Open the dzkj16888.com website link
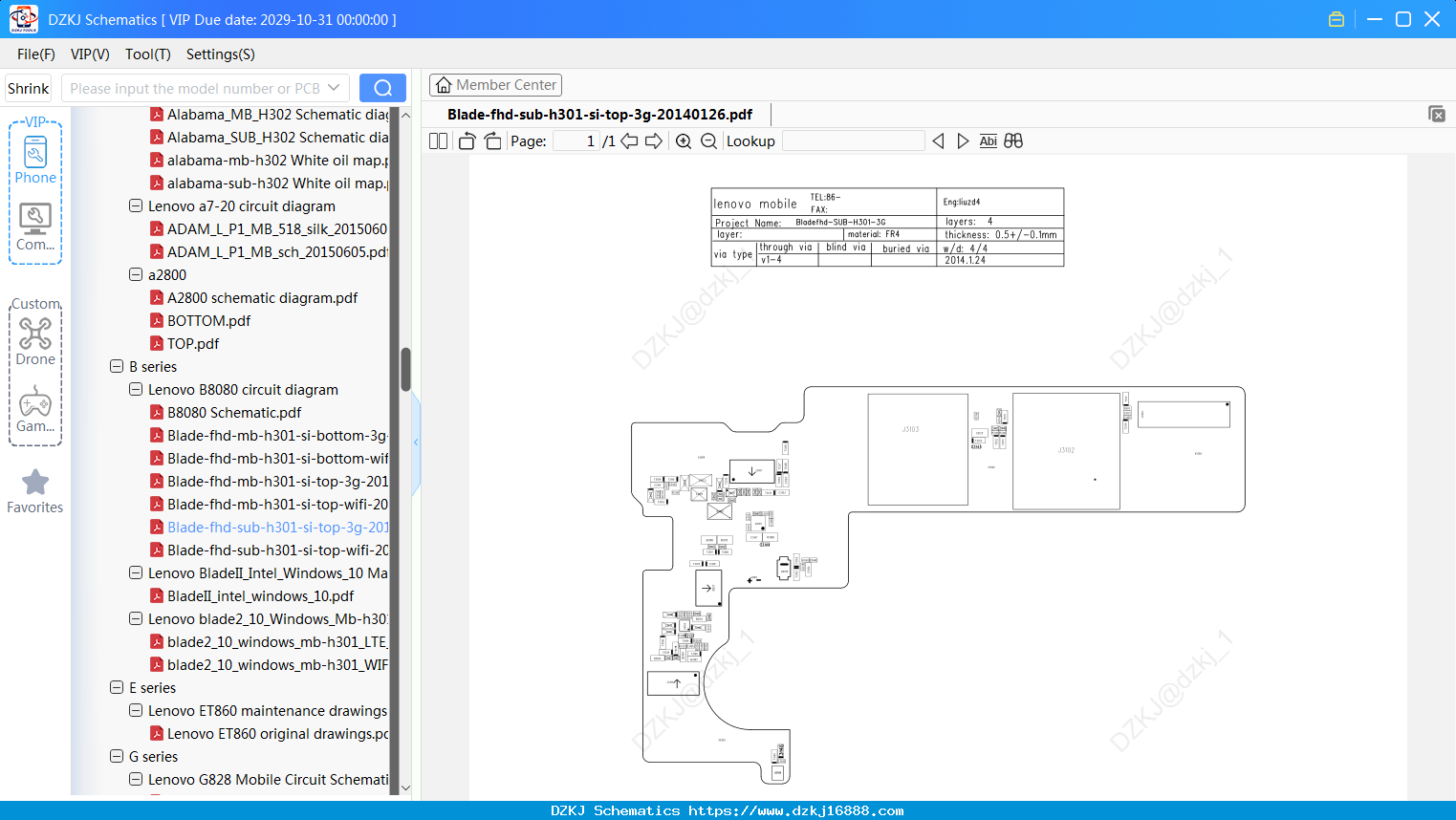 [796, 810]
